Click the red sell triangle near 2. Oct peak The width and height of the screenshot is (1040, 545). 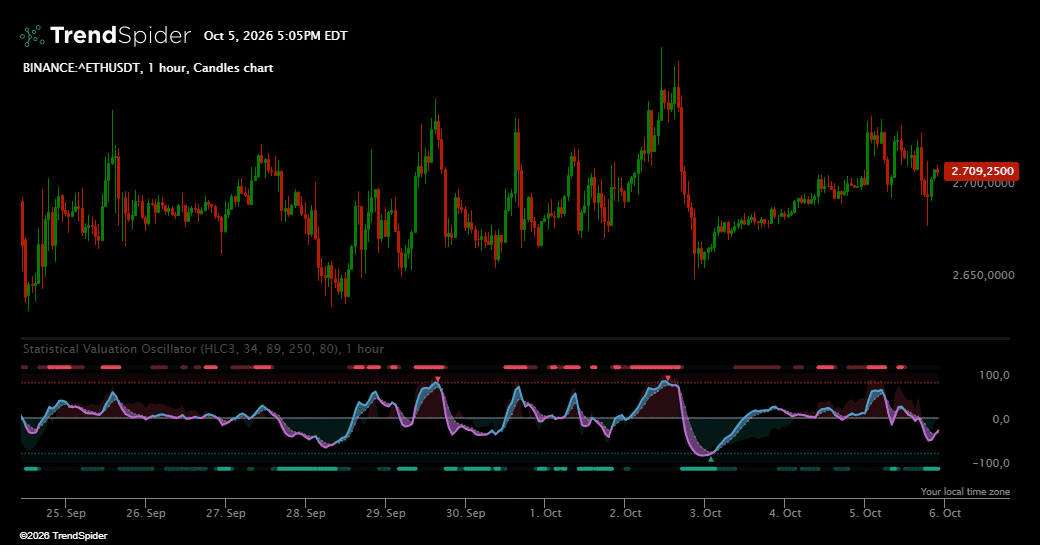point(668,380)
